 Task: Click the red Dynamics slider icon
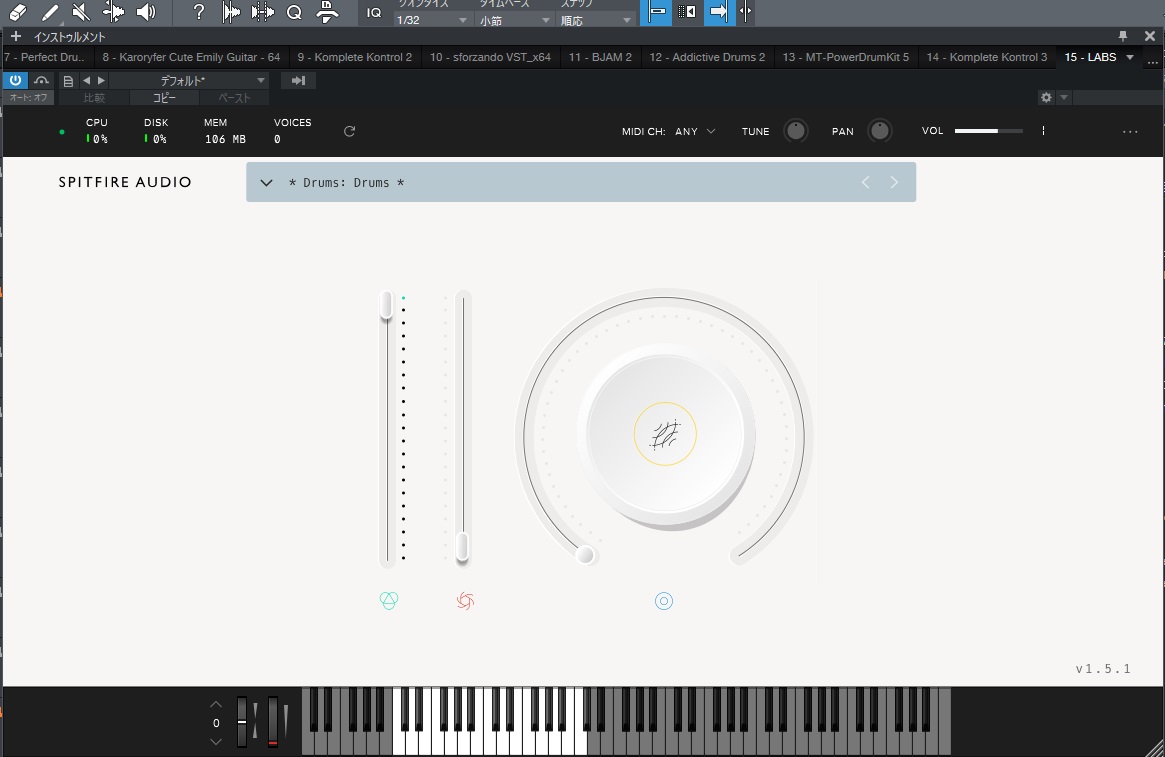[465, 601]
